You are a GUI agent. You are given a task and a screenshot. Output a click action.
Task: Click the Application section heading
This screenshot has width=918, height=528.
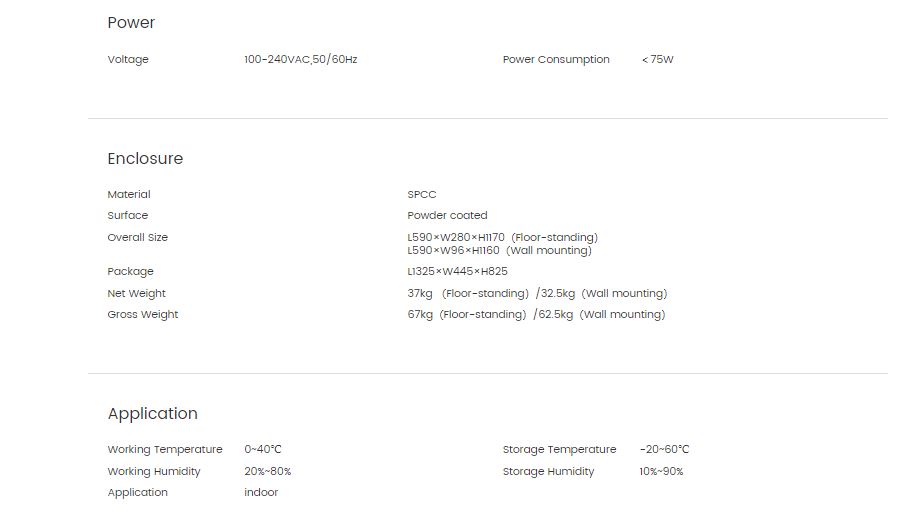153,414
